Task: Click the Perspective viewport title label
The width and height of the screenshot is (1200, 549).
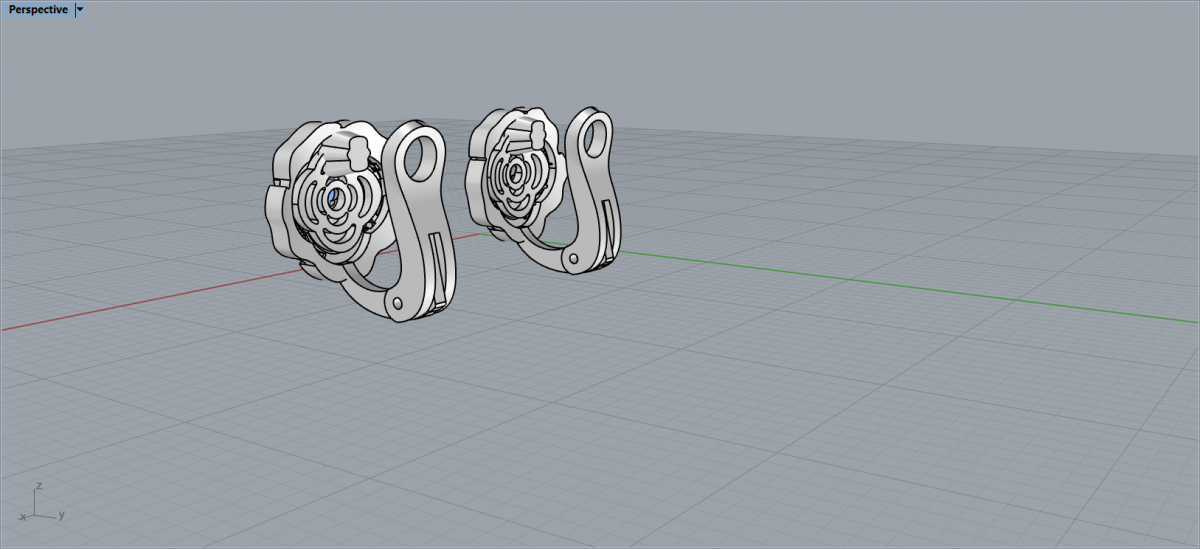Action: click(x=39, y=10)
